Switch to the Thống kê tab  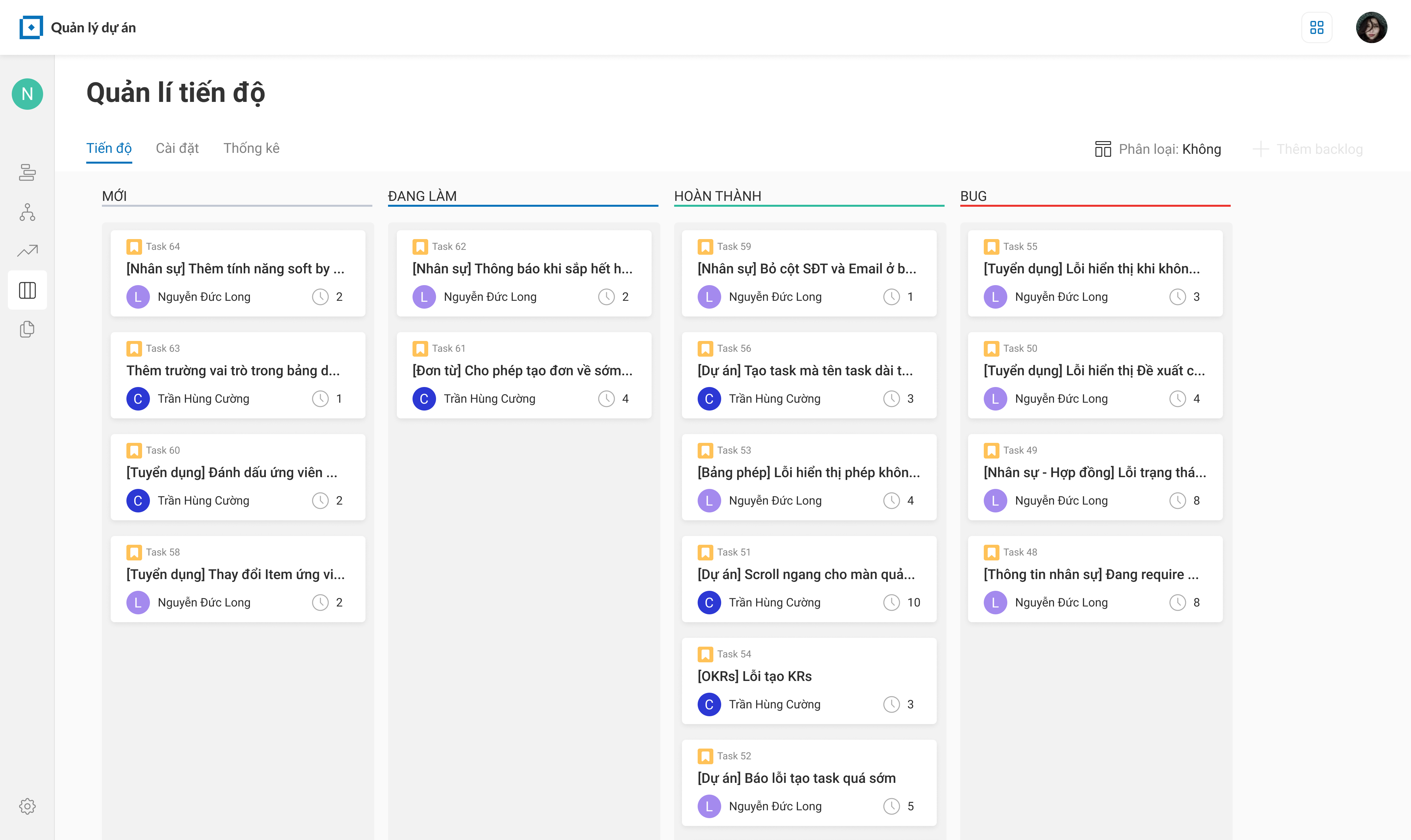251,148
